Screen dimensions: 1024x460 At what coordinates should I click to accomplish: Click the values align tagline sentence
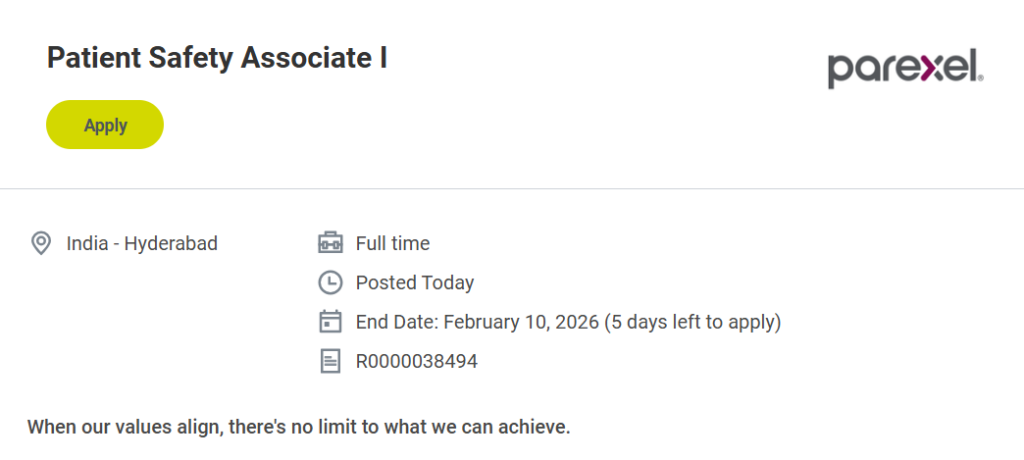(298, 427)
